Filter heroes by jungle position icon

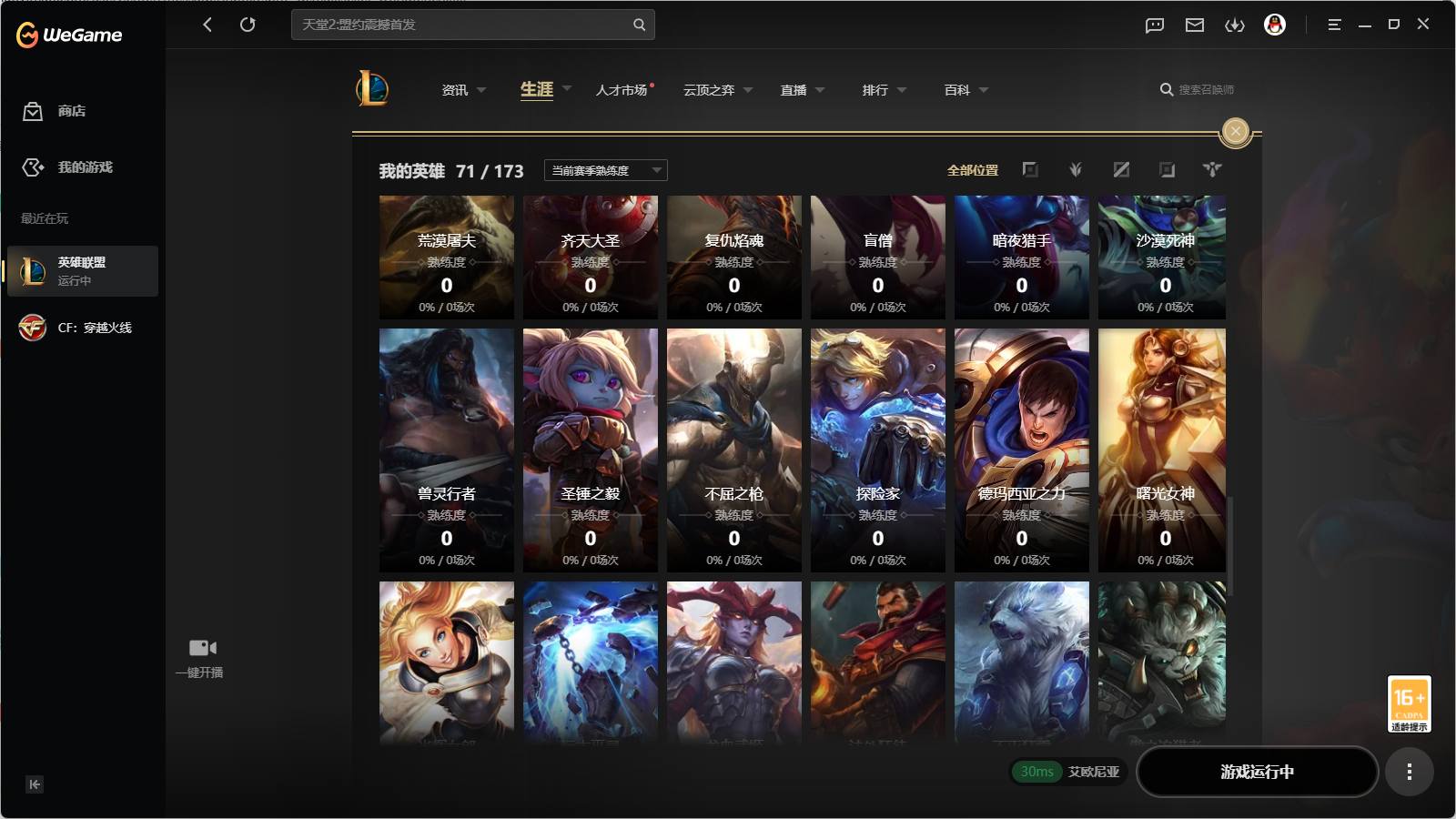tap(1076, 169)
